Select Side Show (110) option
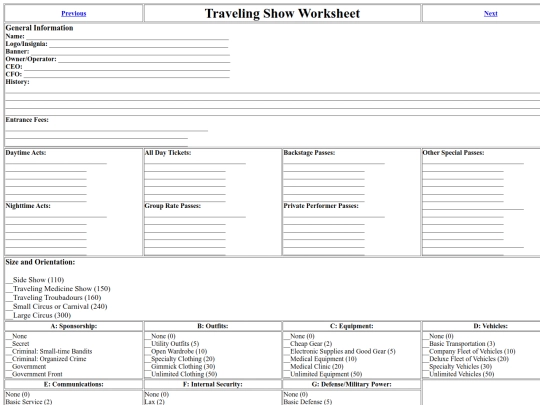The width and height of the screenshot is (540, 405). coord(35,280)
